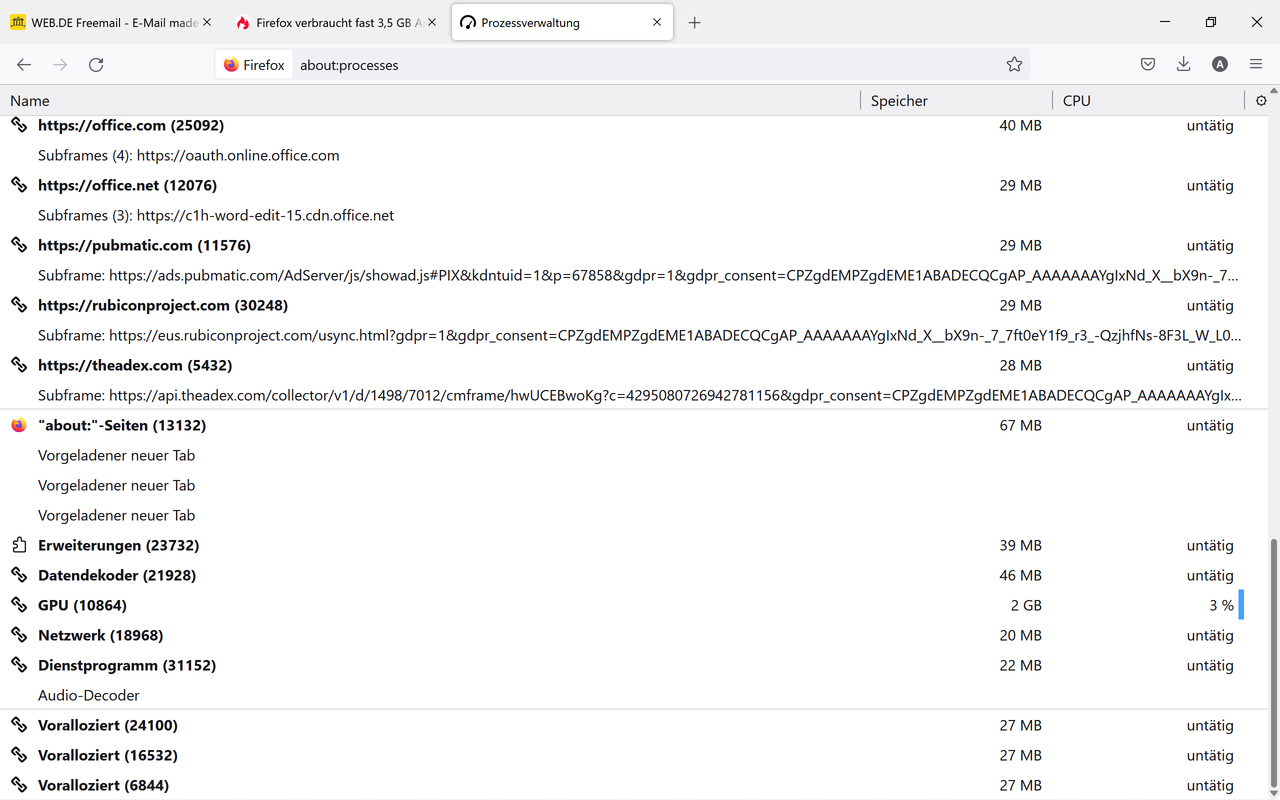This screenshot has width=1280, height=800.
Task: Click the Datendekoder process icon
Action: 19,575
